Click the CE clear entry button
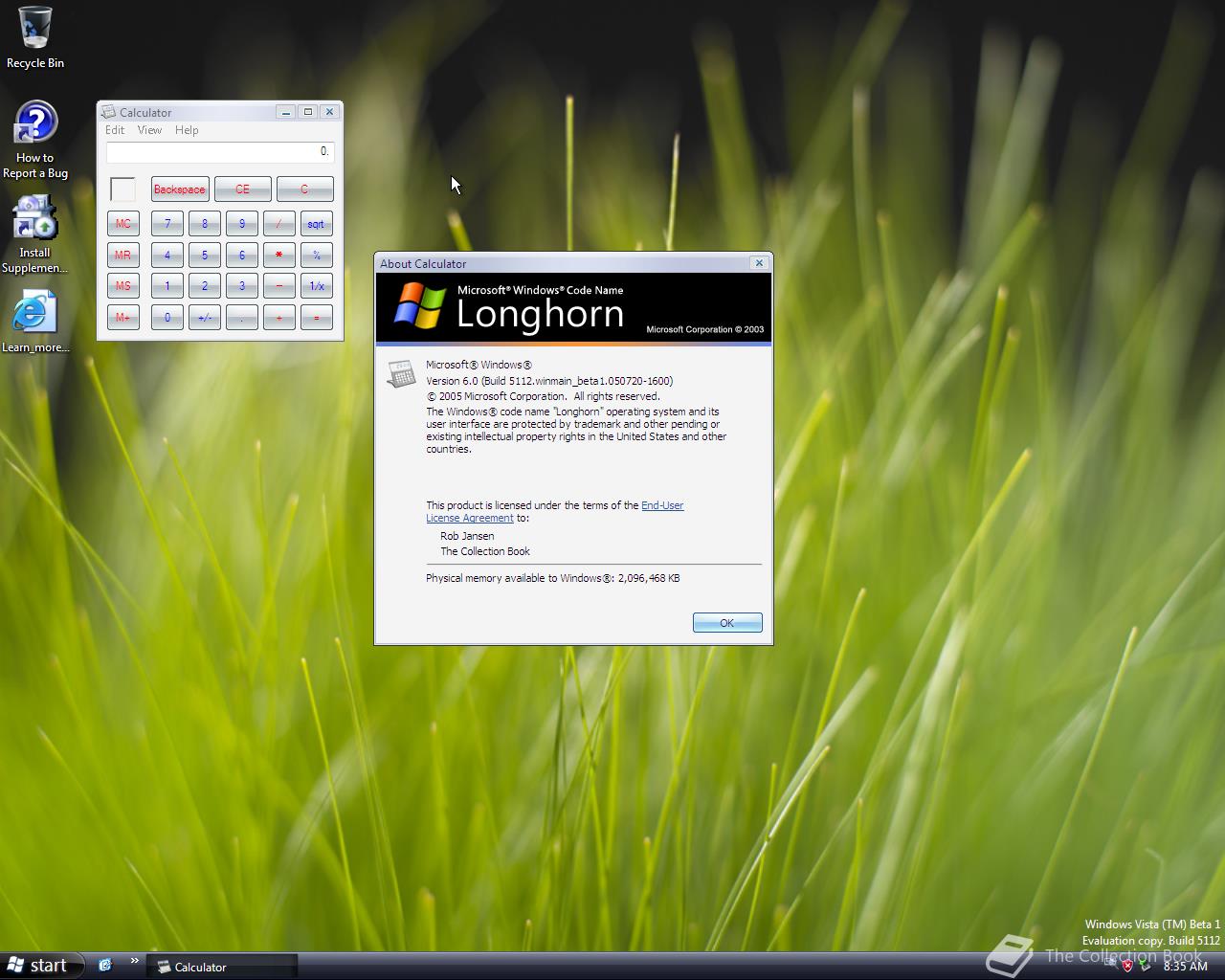Screen dimensions: 1225x980 (x=242, y=189)
